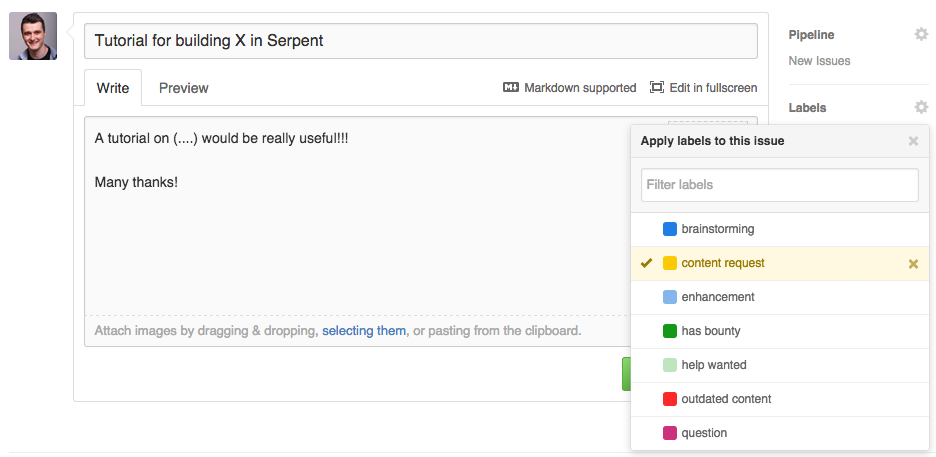Open Labels settings gear icon
Viewport: 936px width, 457px height.
pos(920,107)
